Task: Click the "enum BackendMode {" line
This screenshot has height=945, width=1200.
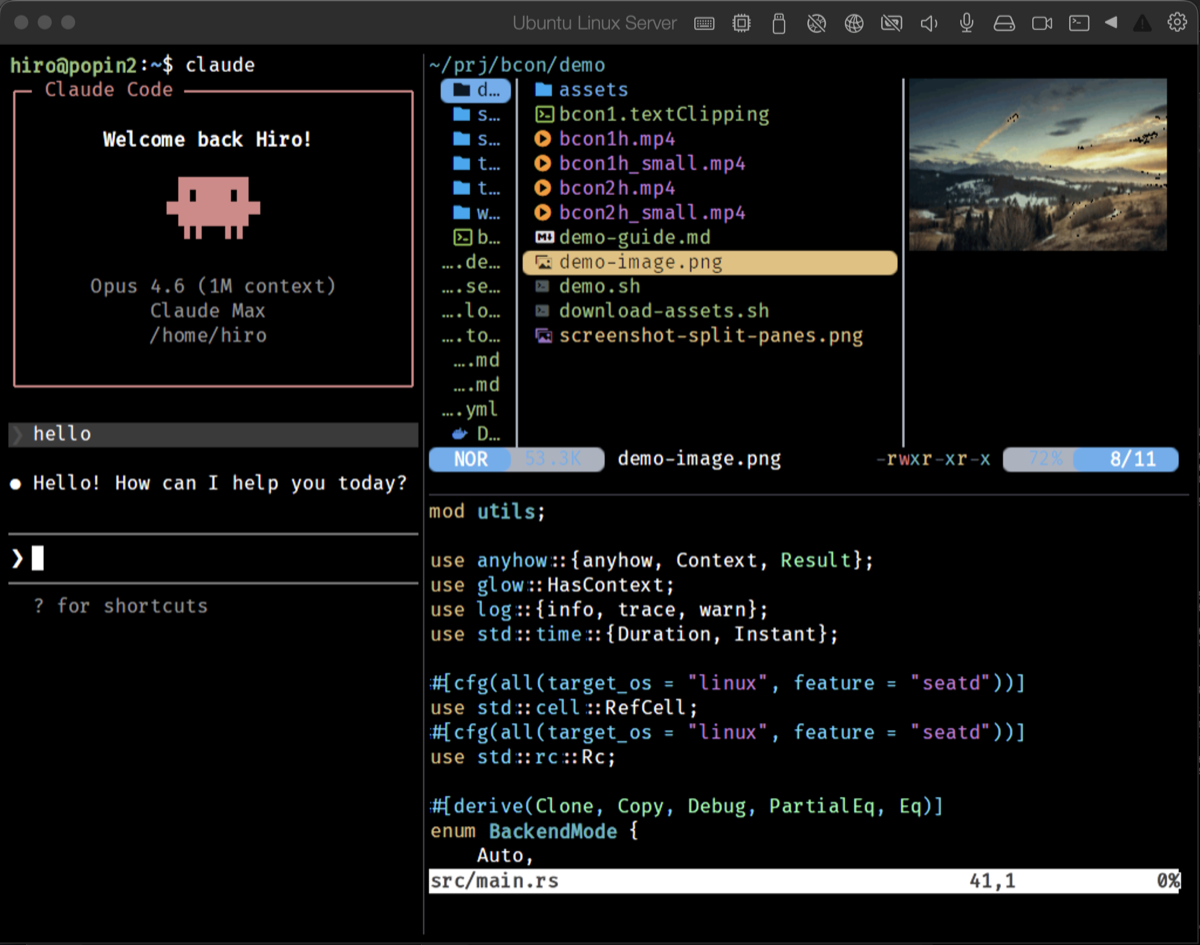Action: 534,831
